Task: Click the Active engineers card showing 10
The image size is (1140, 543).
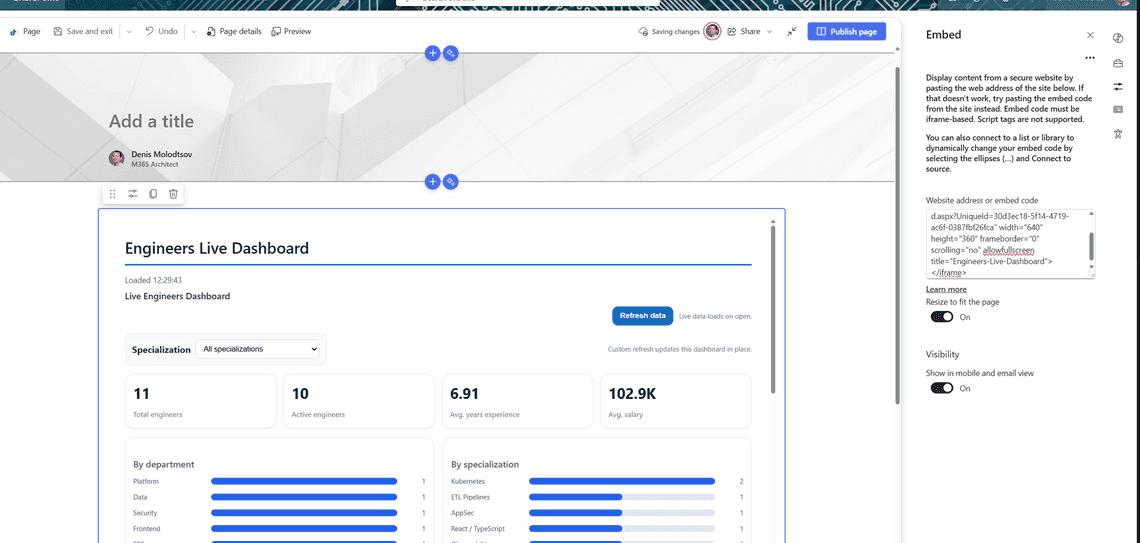Action: tap(358, 401)
